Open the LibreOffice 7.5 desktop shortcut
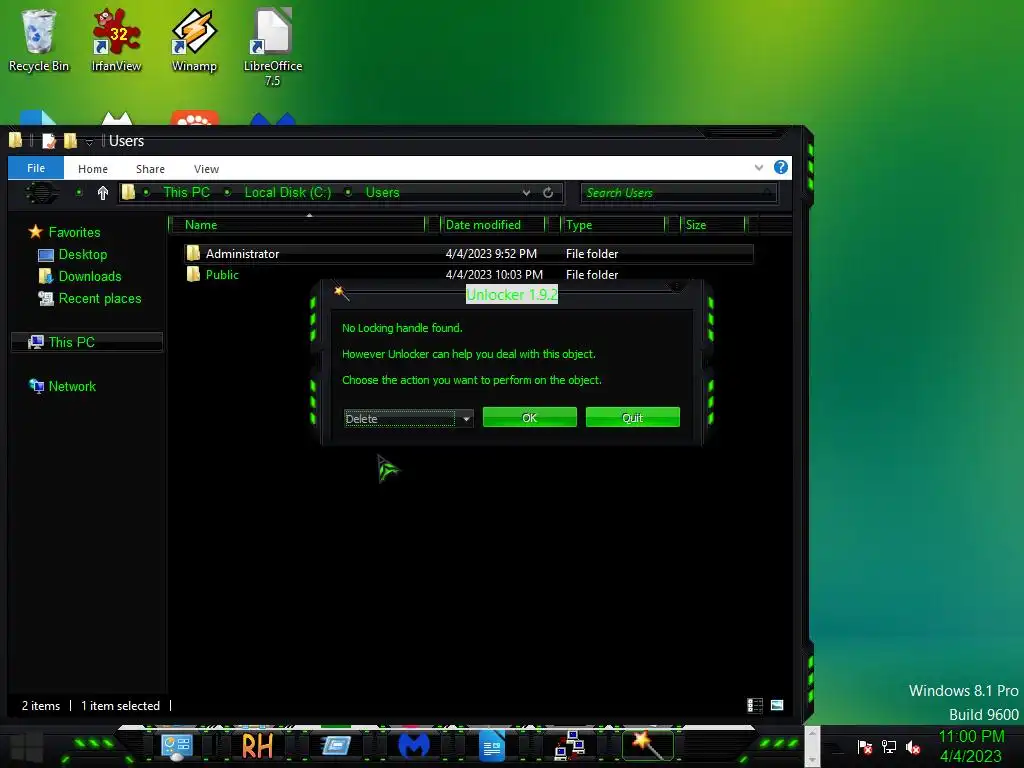Viewport: 1024px width, 768px height. point(272,47)
